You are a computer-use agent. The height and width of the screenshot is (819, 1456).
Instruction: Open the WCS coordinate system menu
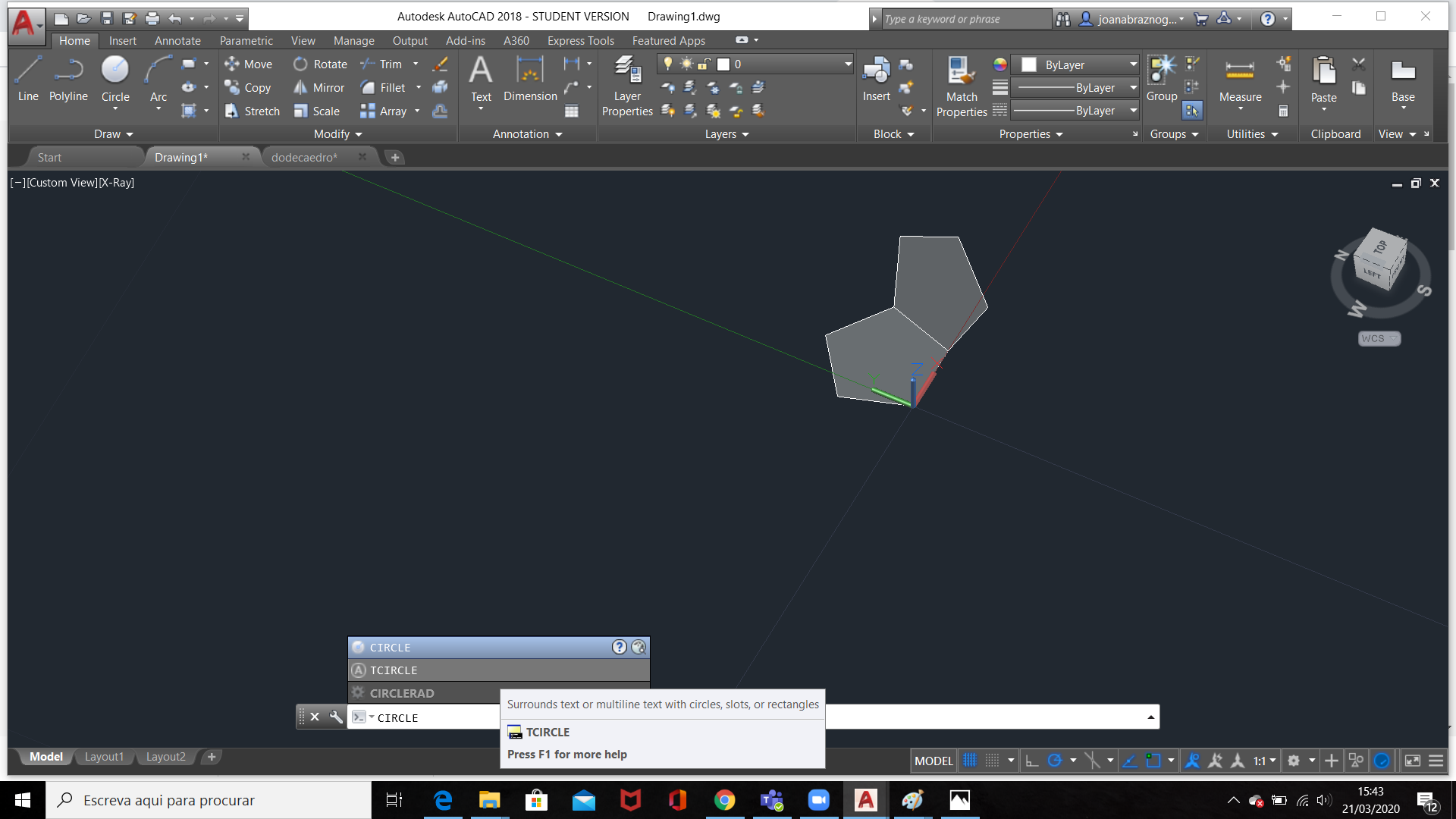(x=1379, y=338)
